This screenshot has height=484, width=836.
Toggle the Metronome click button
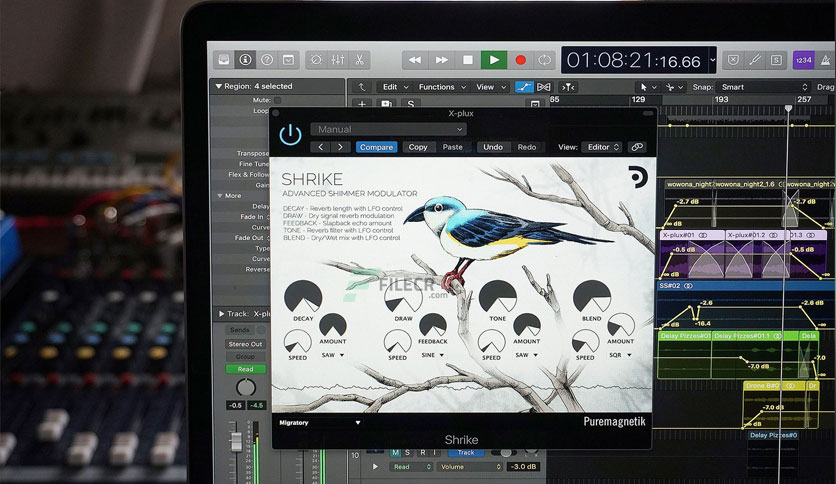825,60
